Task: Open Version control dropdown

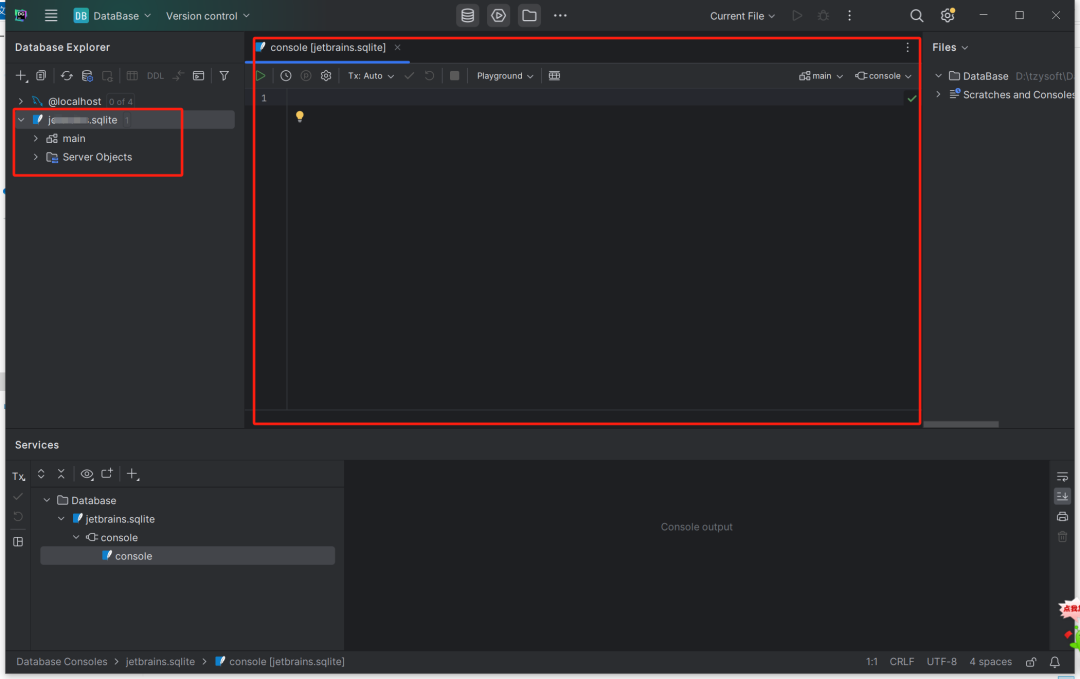Action: point(207,15)
